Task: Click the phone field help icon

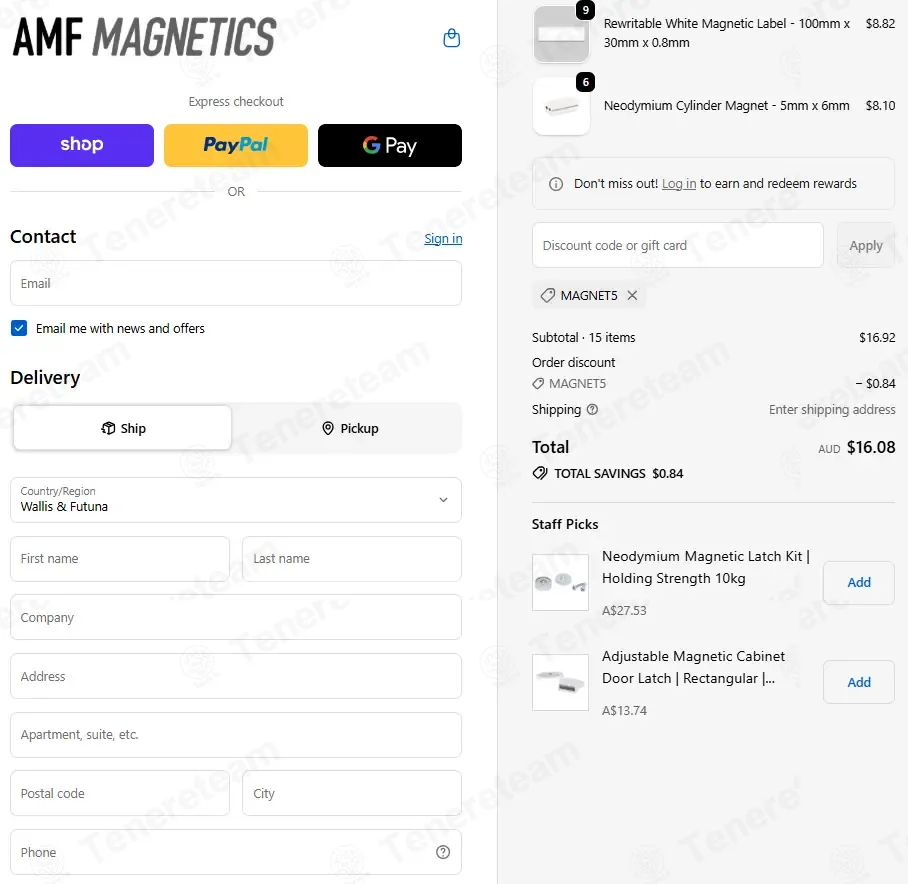Action: [443, 852]
